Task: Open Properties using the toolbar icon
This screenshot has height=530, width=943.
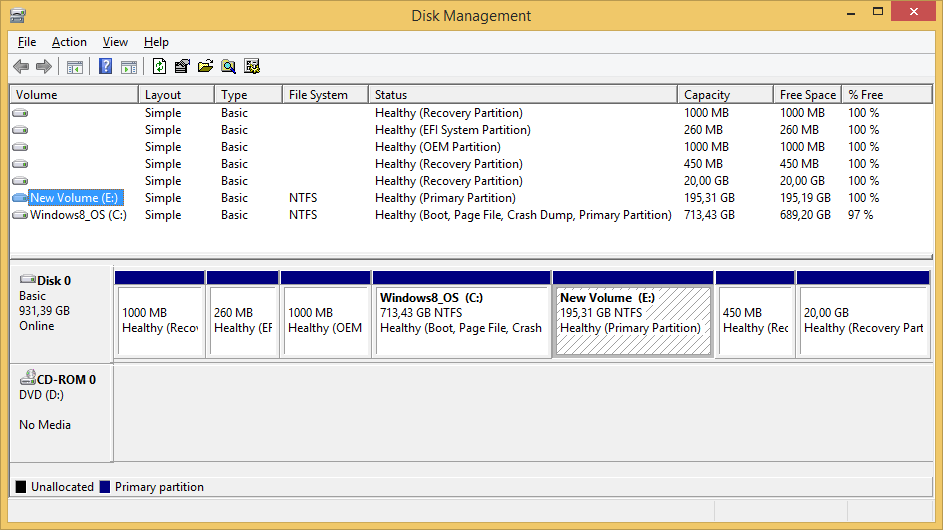Action: 182,67
